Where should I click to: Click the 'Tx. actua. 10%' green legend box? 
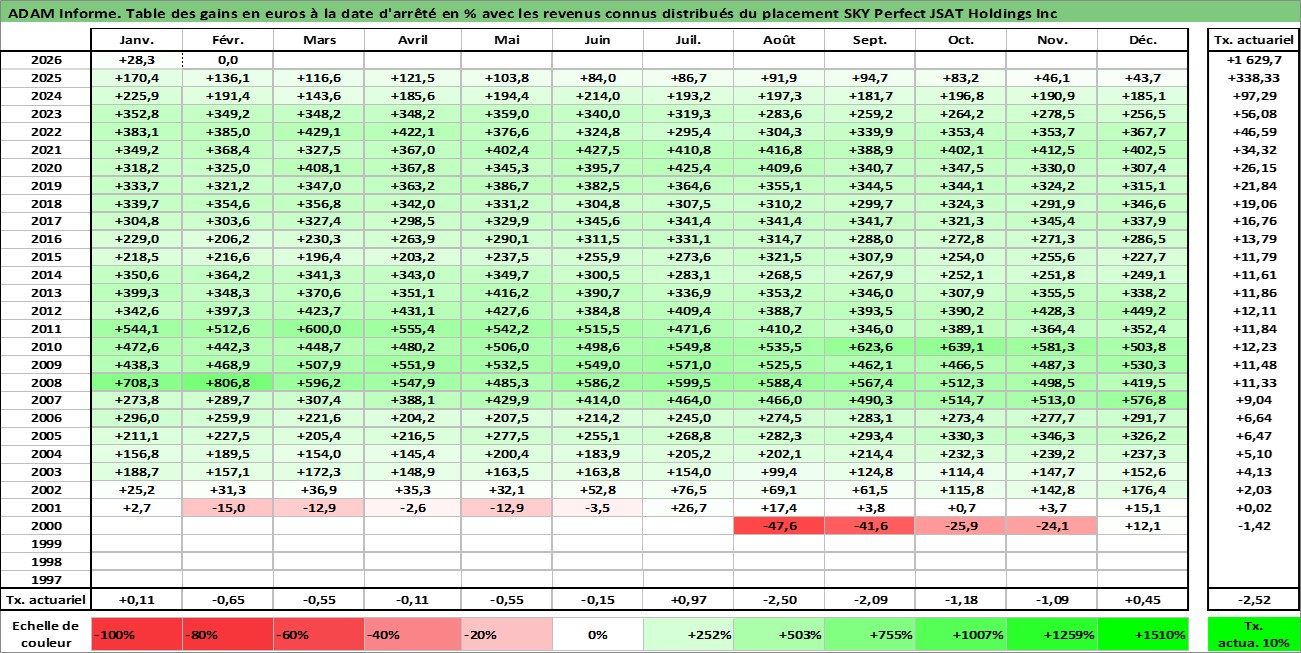pyautogui.click(x=1255, y=634)
